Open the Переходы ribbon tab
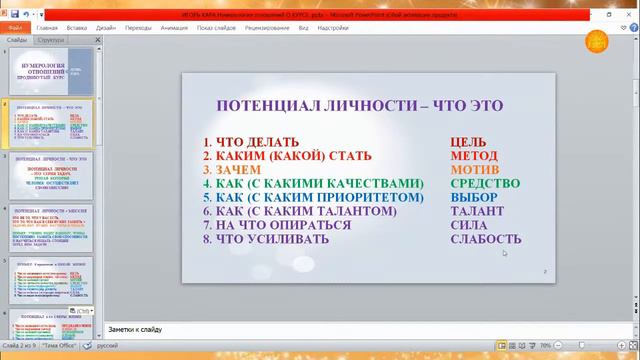The image size is (640, 360). tap(138, 28)
